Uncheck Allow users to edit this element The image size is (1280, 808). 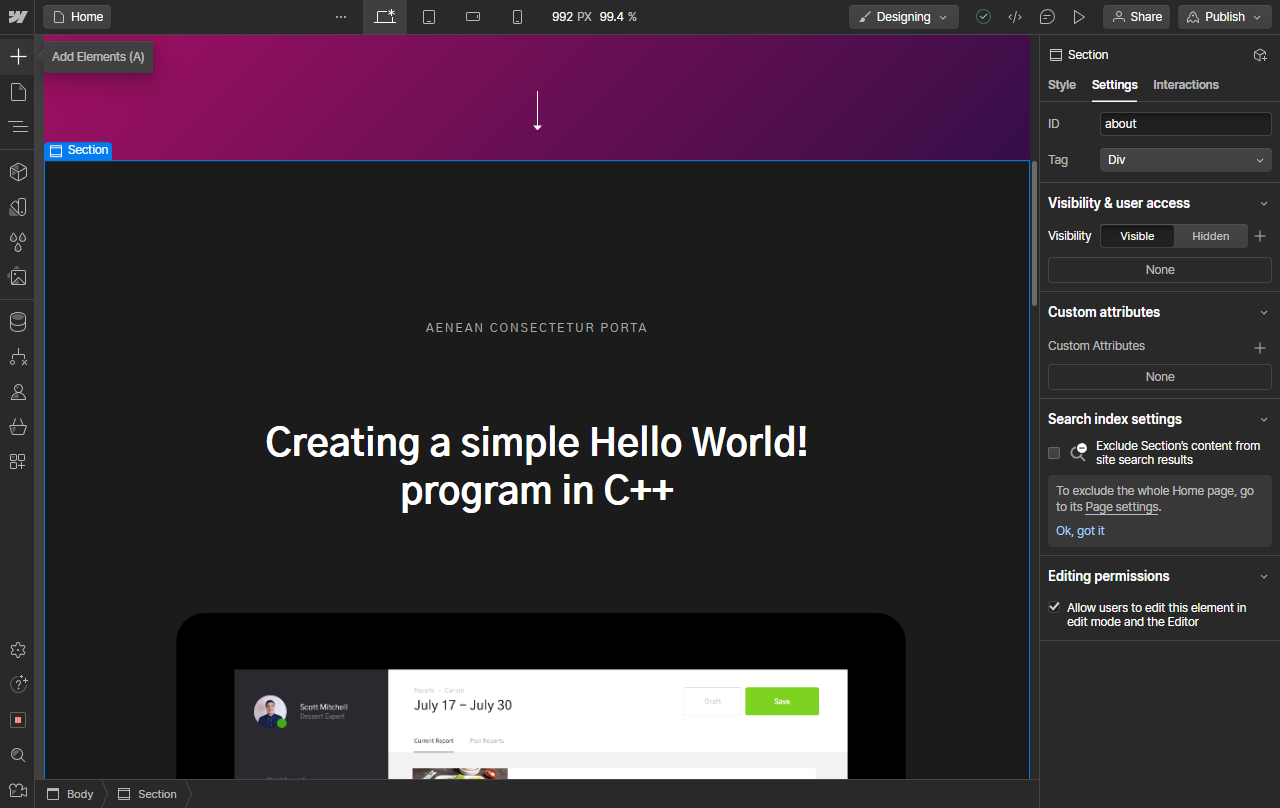point(1054,607)
